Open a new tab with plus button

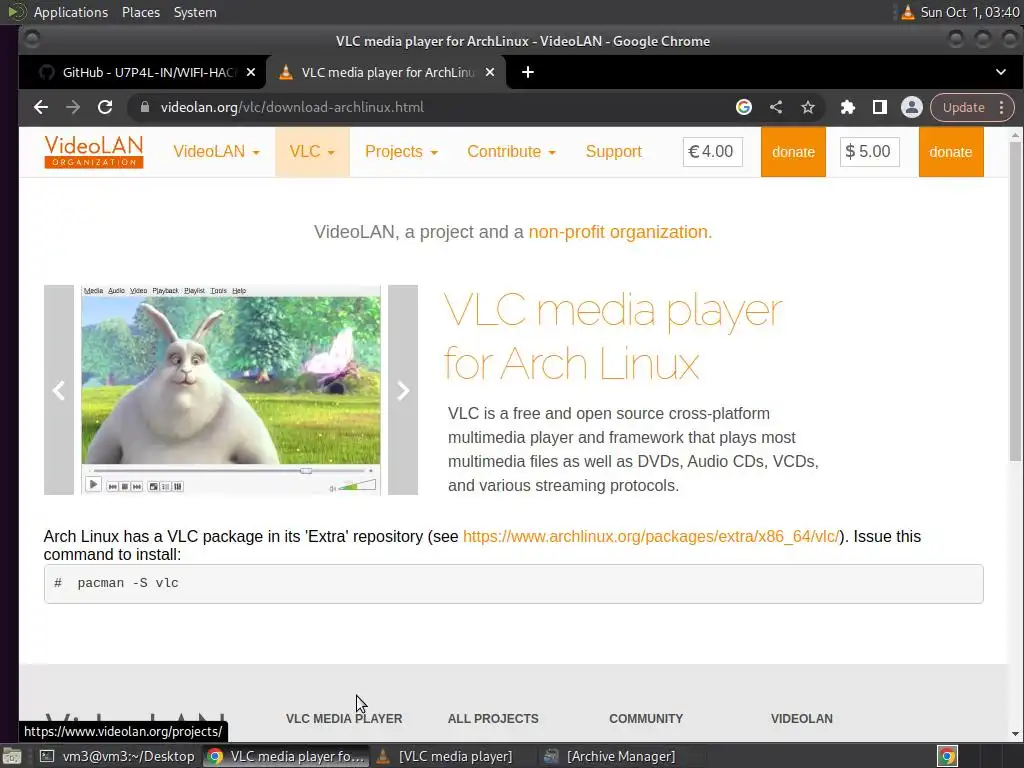pyautogui.click(x=528, y=72)
